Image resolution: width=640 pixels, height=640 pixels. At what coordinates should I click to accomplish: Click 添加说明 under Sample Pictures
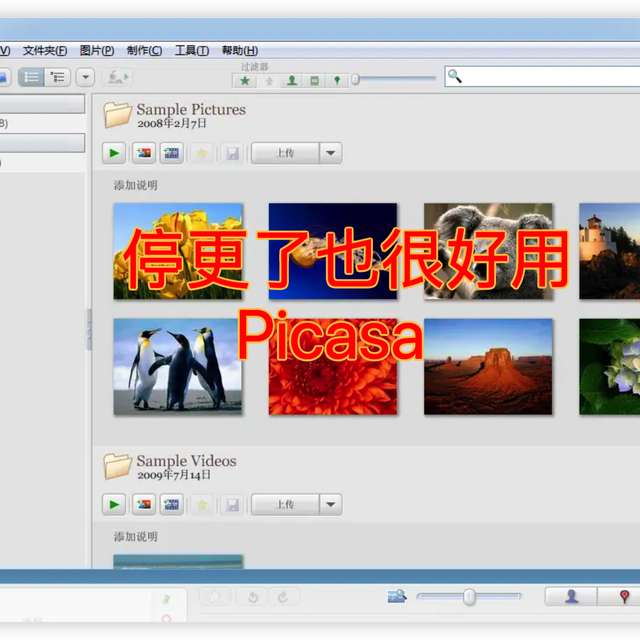pyautogui.click(x=136, y=185)
